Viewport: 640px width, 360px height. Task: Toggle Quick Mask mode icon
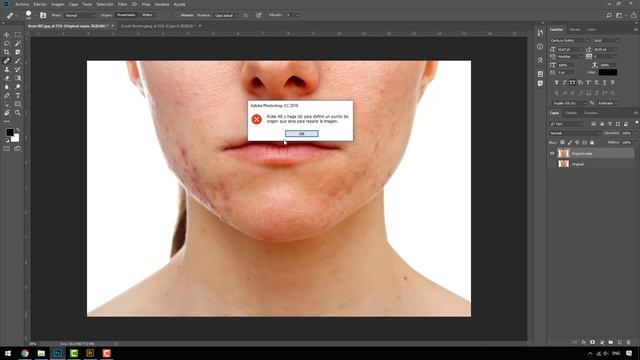tap(7, 149)
